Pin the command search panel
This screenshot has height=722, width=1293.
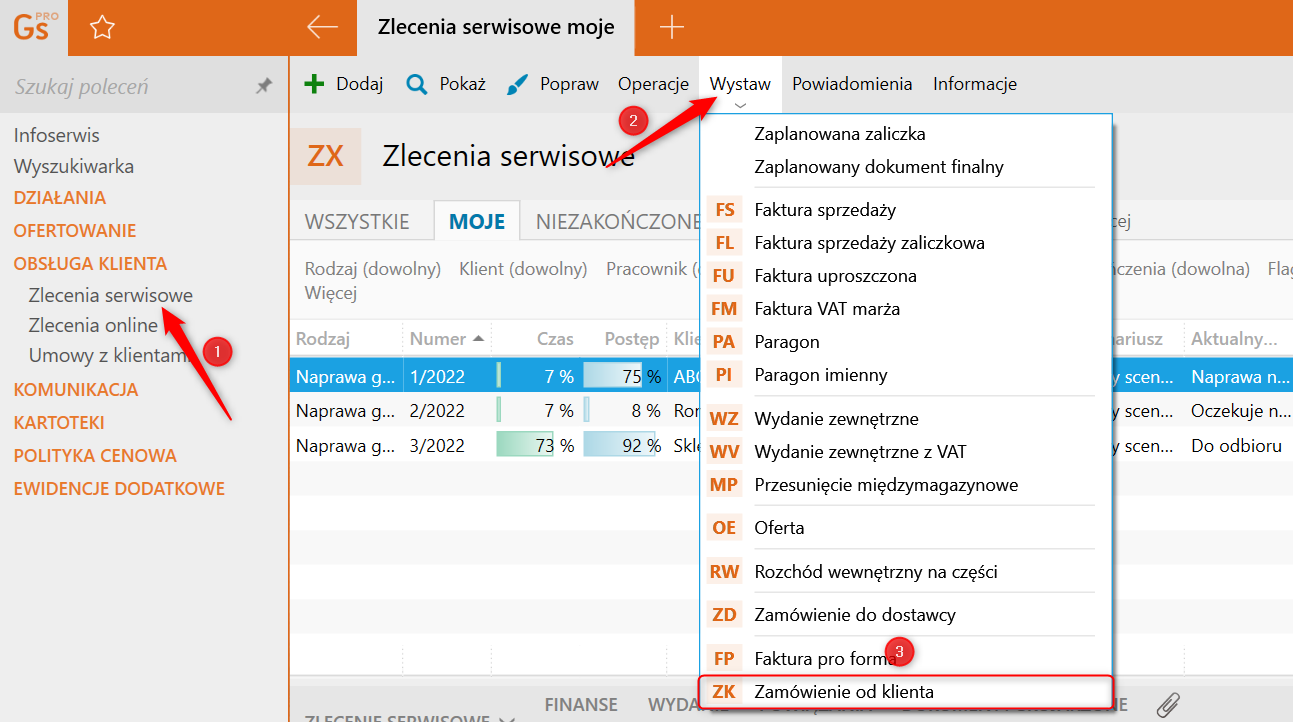pyautogui.click(x=264, y=87)
